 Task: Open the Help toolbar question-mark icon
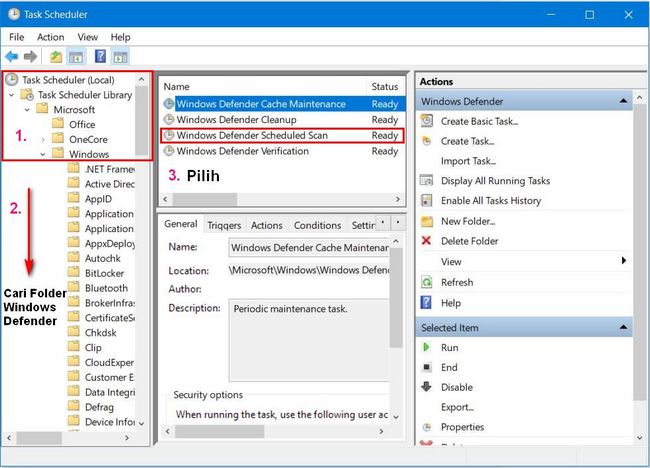(100, 56)
